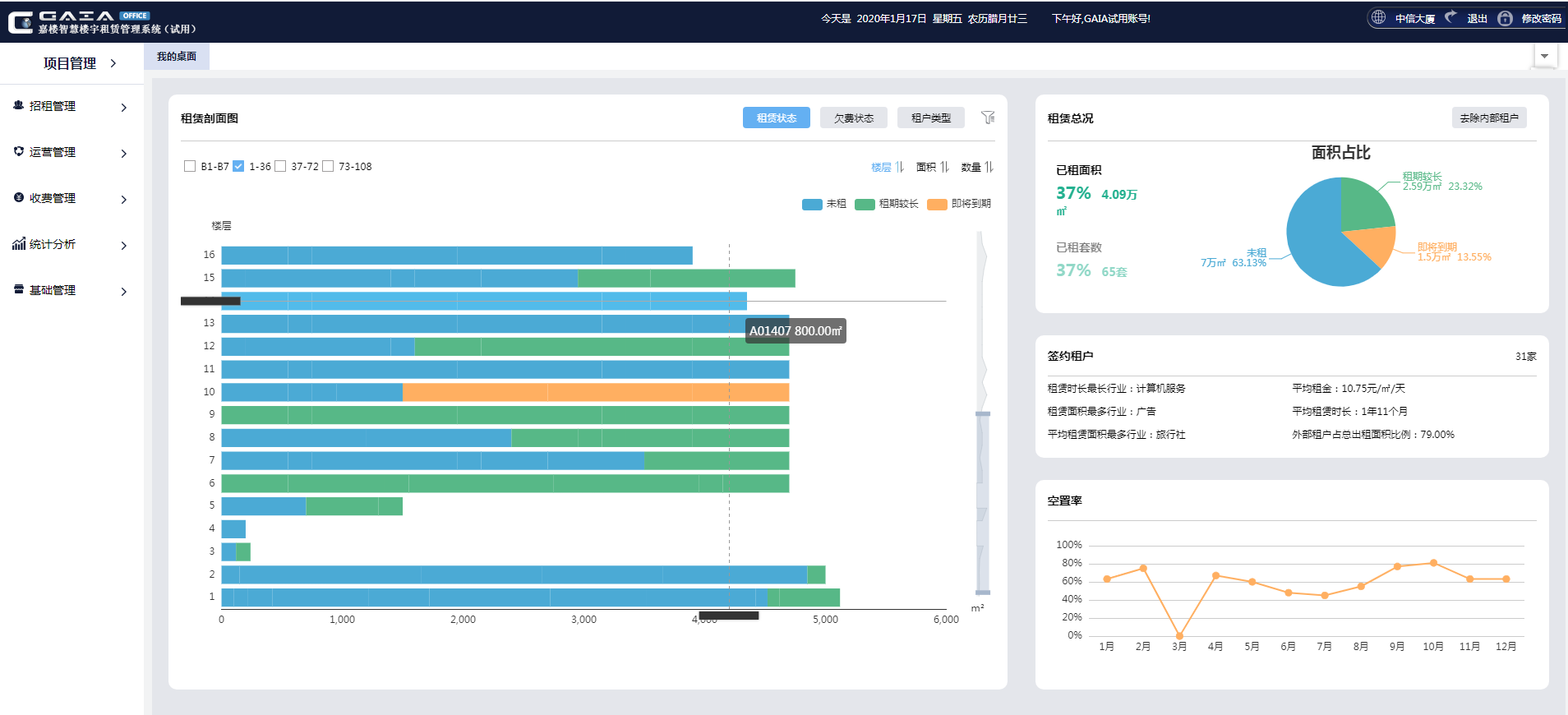Click the 统计分析 bar chart icon in sidebar

click(18, 244)
